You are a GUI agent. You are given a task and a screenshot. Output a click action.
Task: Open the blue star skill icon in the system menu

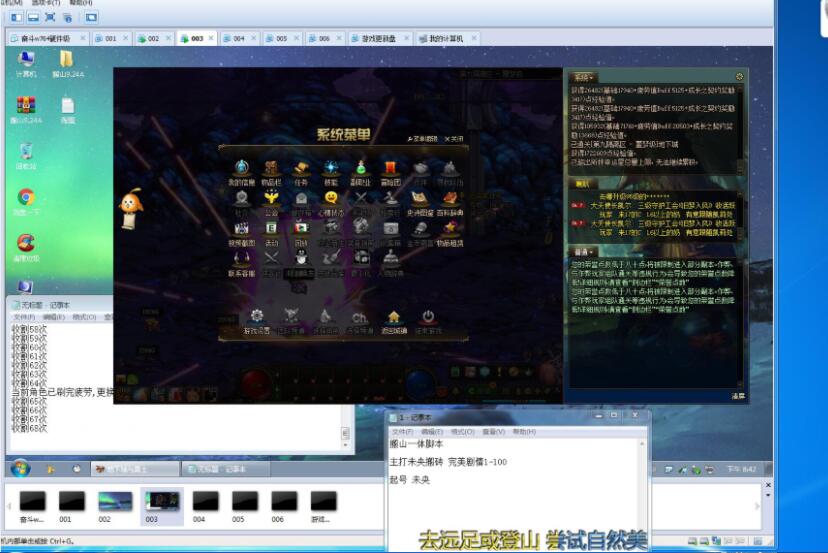click(331, 169)
